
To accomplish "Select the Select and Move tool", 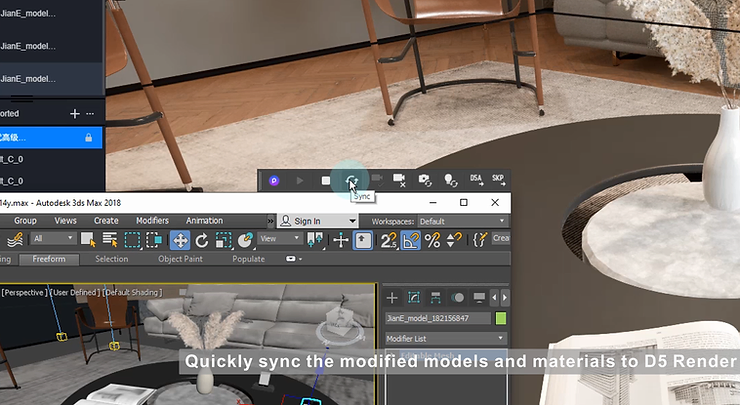I will 180,240.
